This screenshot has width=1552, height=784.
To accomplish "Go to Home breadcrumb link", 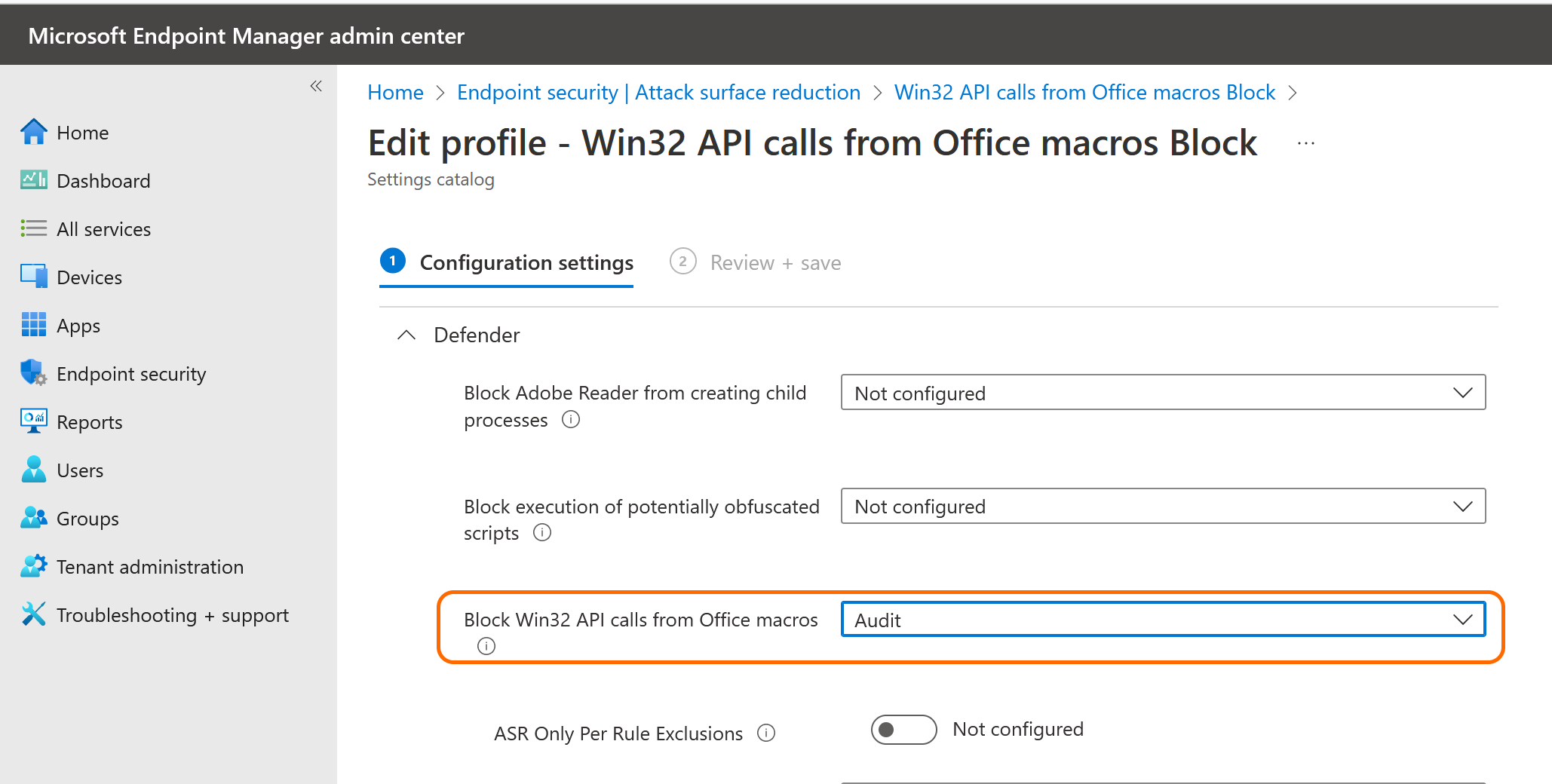I will [395, 92].
